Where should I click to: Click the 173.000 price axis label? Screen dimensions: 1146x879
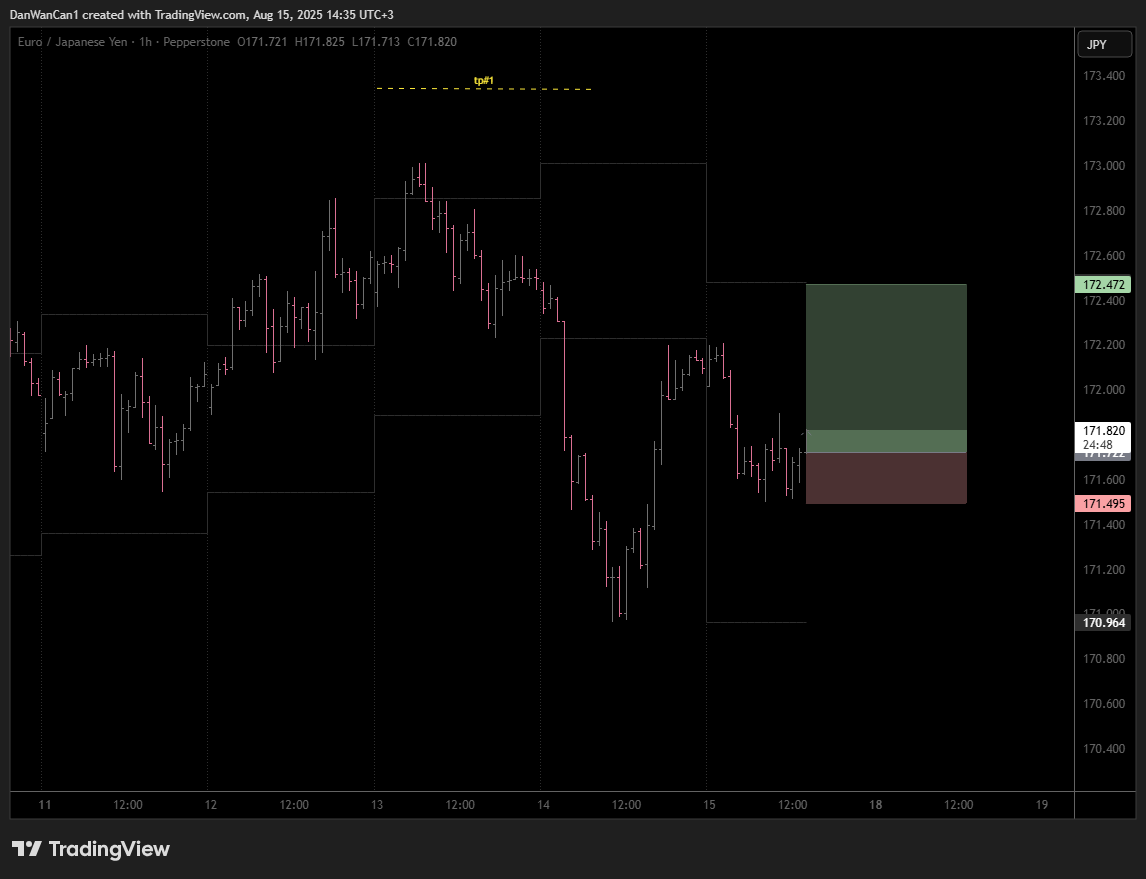1104,166
